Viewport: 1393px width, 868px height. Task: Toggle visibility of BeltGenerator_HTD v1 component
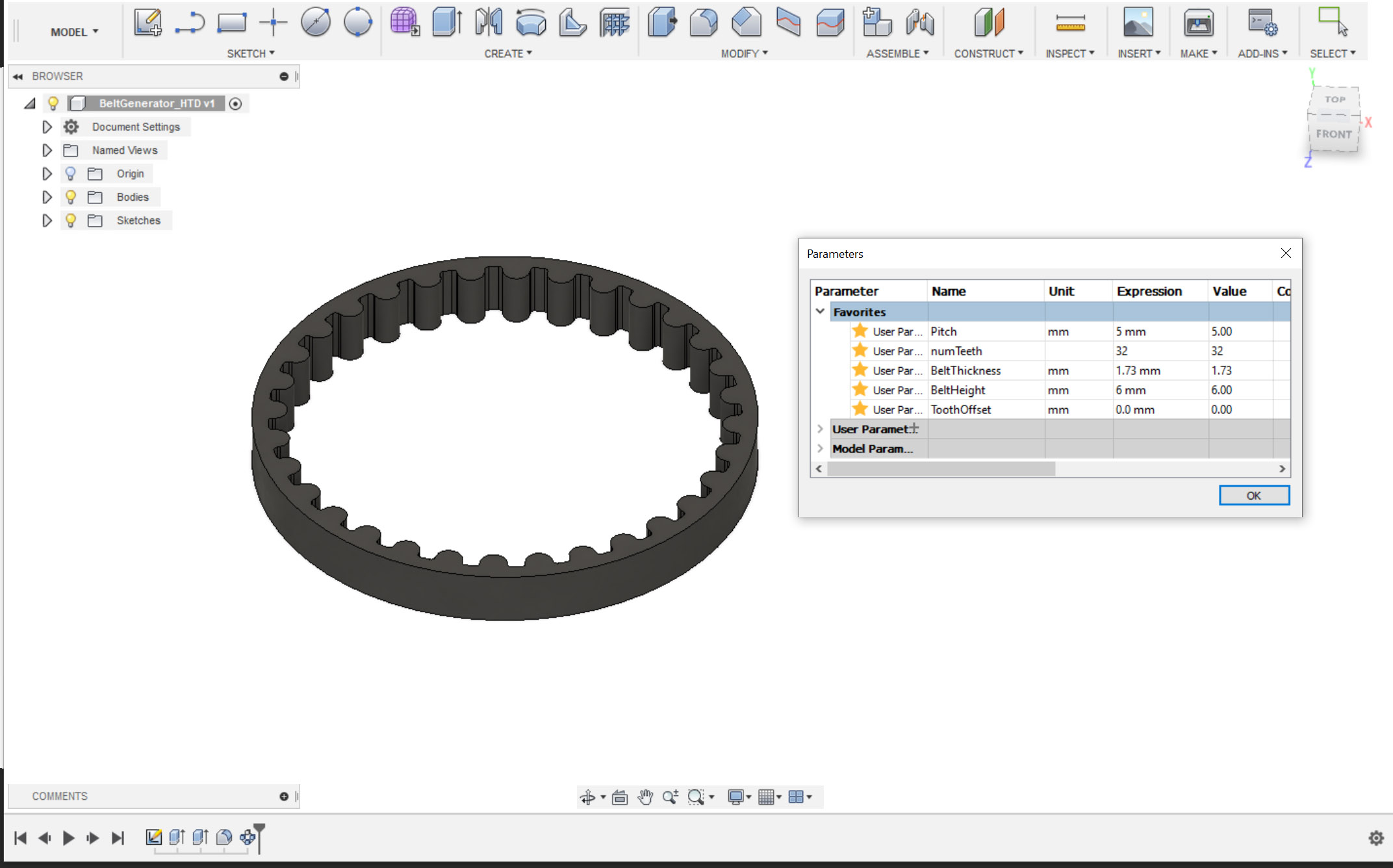click(53, 103)
